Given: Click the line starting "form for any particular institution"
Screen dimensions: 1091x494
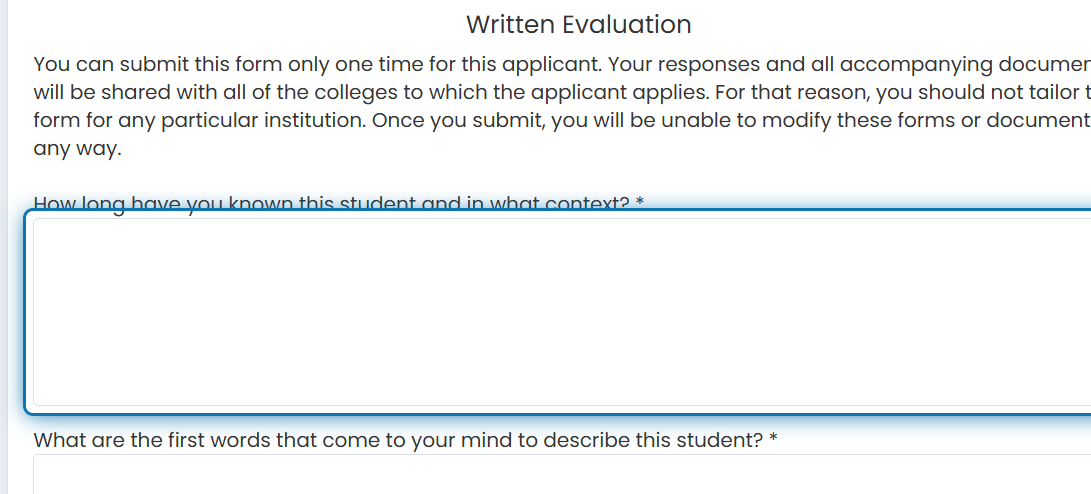Looking at the screenshot, I should 562,120.
